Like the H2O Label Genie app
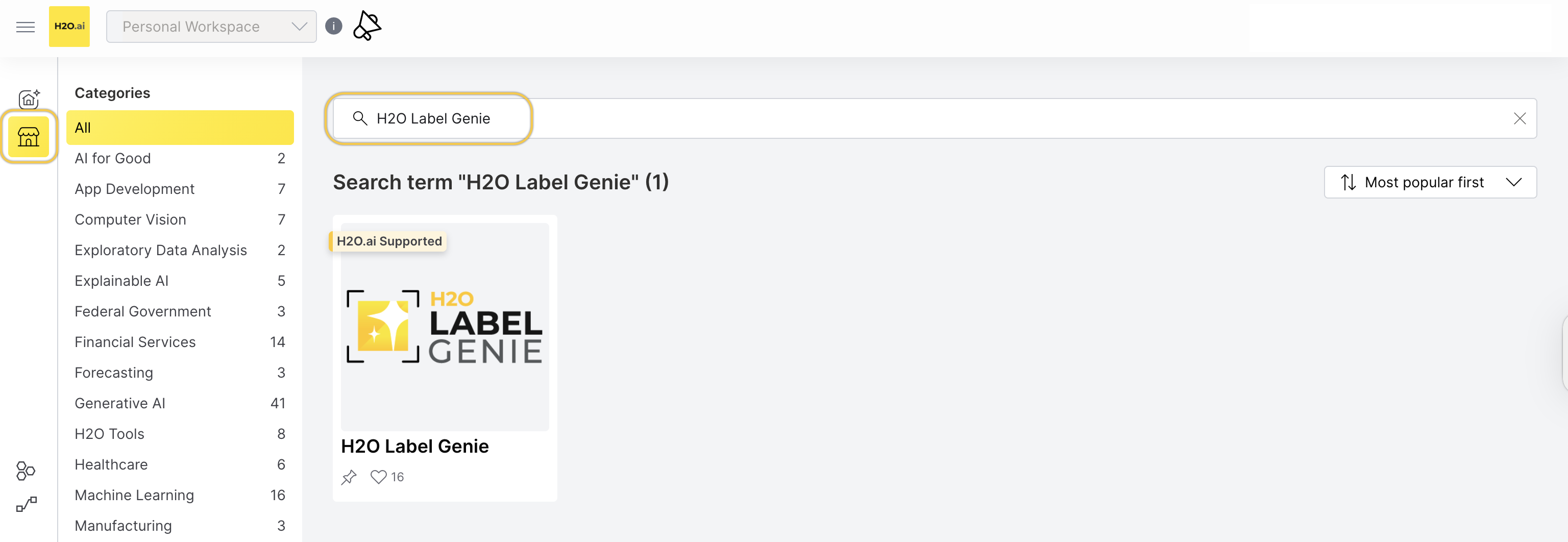Screen dimensions: 1568x542 tap(378, 477)
